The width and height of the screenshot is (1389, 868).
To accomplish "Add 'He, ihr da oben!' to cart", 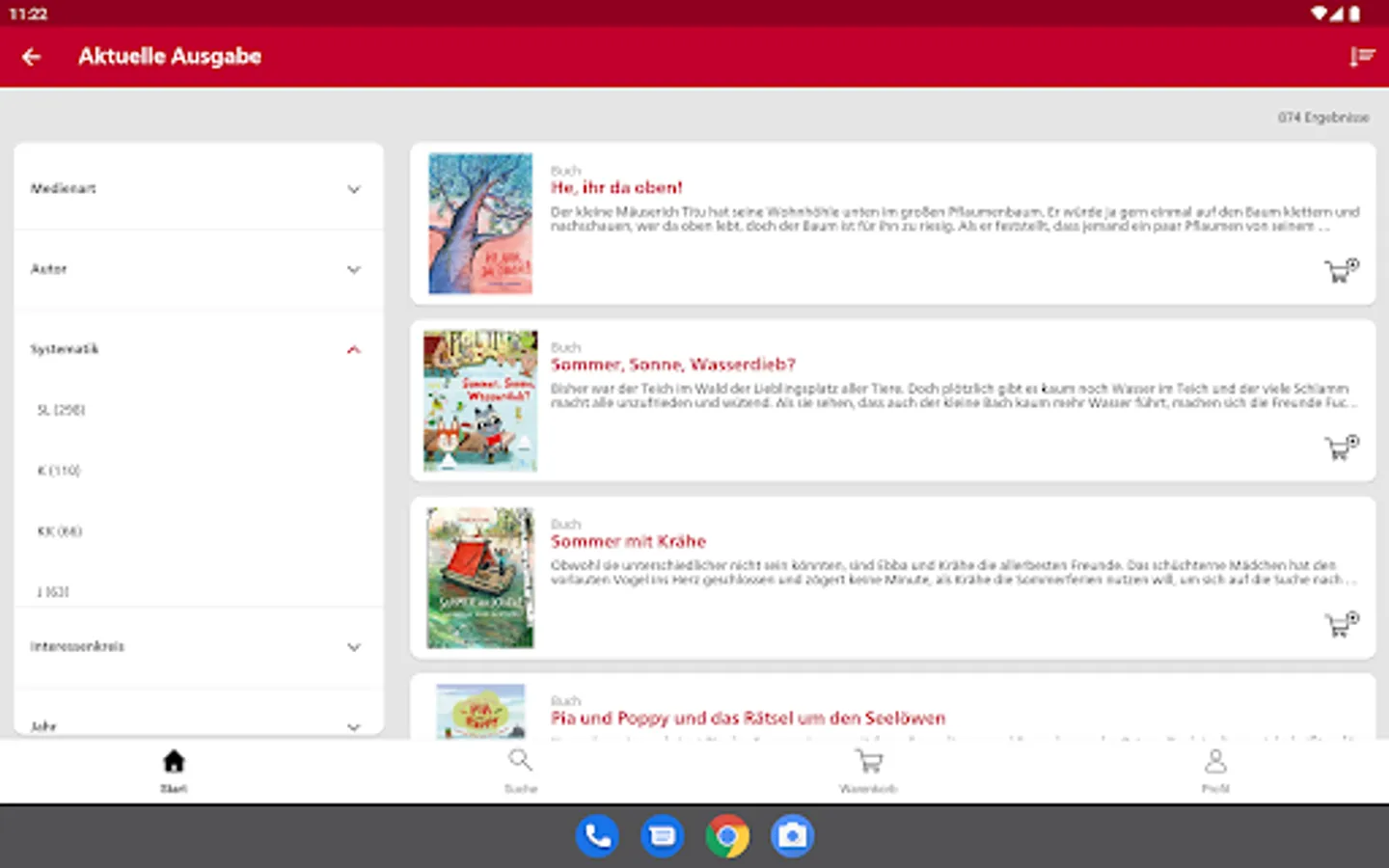I will pos(1341,271).
